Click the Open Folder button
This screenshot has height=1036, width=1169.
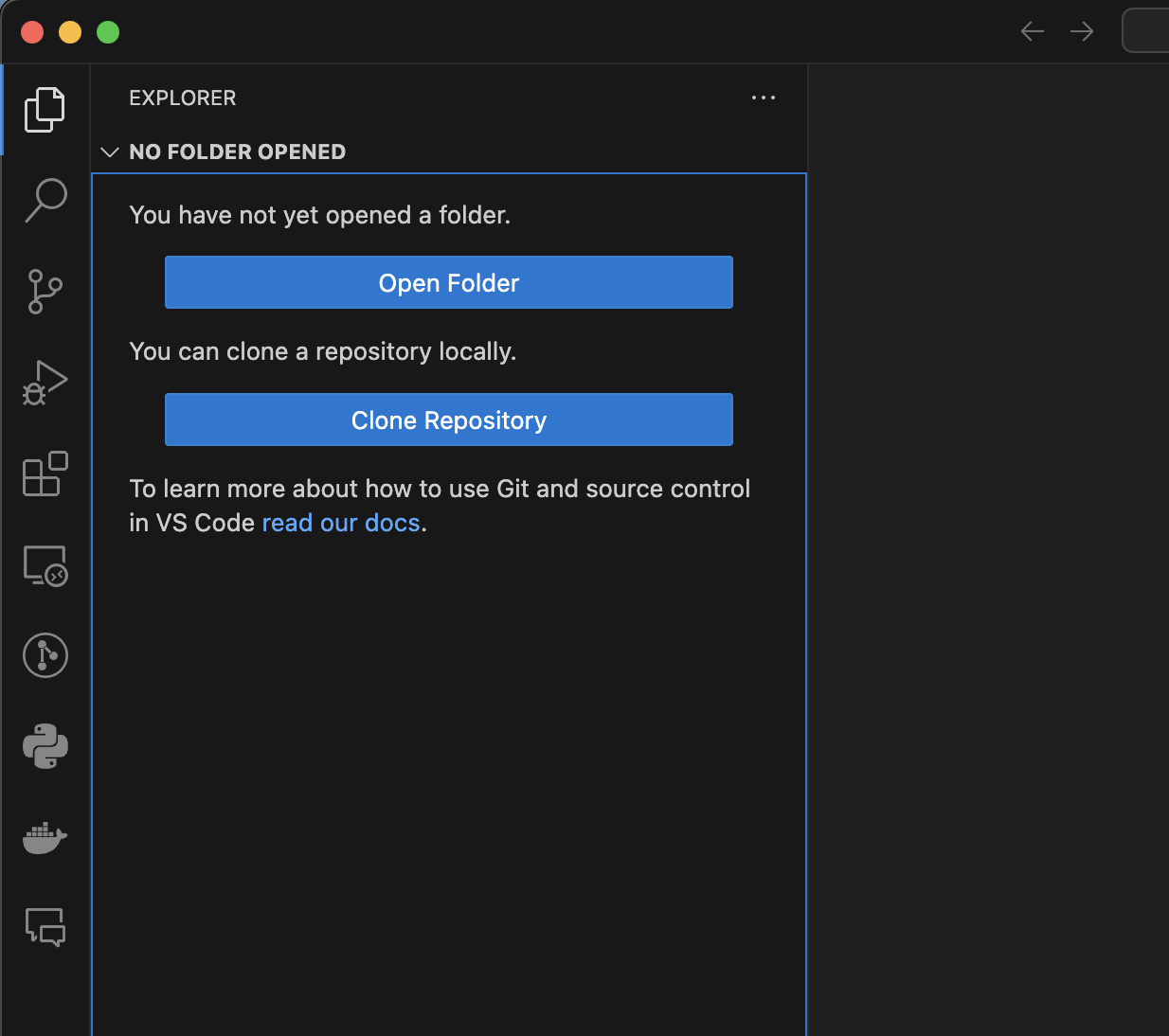448,282
